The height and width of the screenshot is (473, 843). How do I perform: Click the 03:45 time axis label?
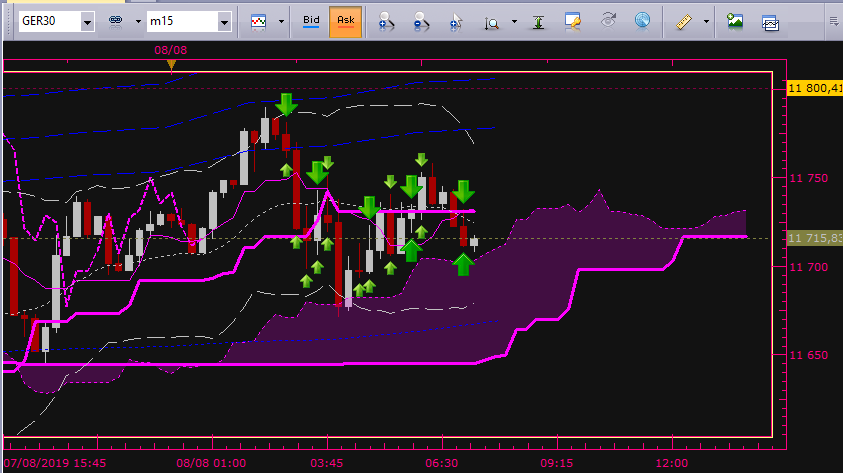pos(326,463)
